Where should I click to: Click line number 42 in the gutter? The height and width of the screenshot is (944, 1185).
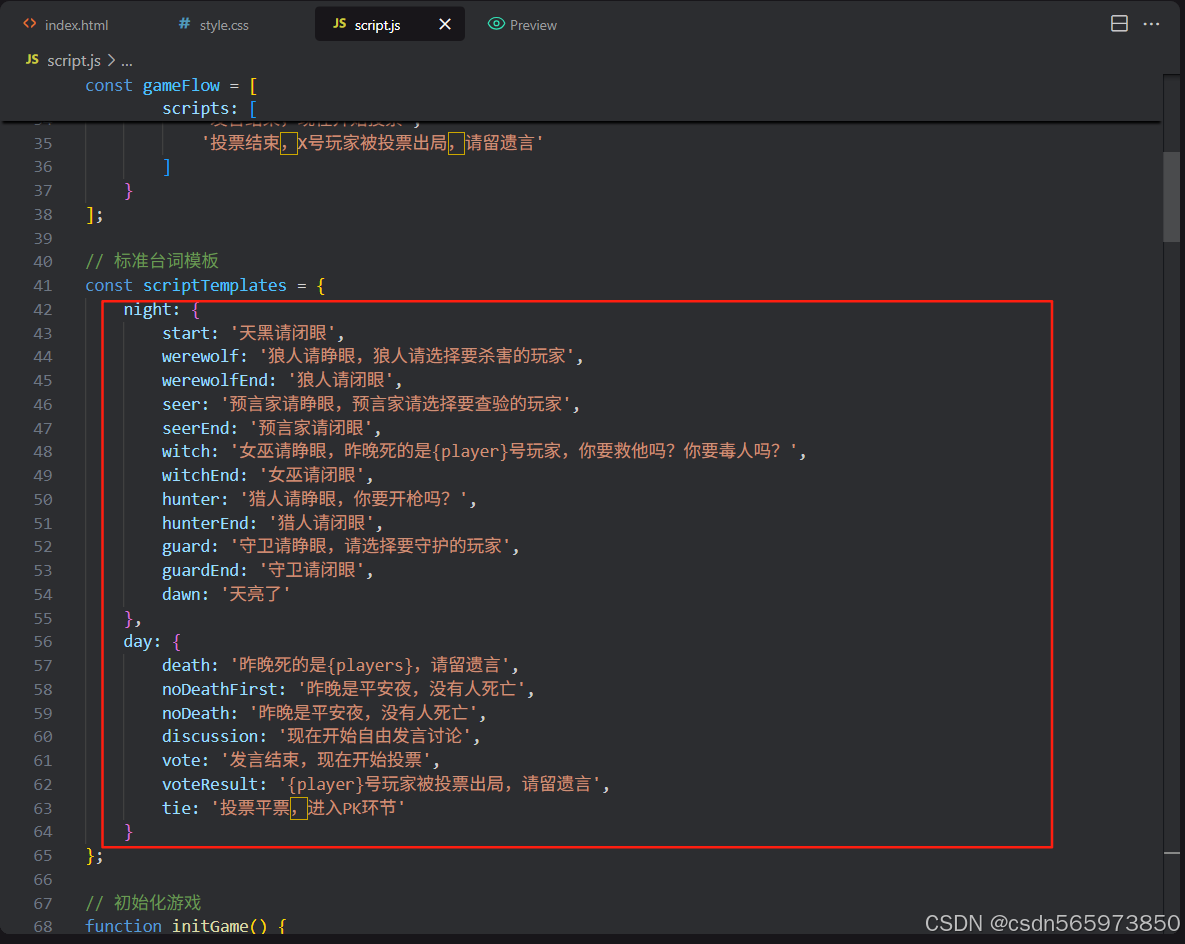43,310
